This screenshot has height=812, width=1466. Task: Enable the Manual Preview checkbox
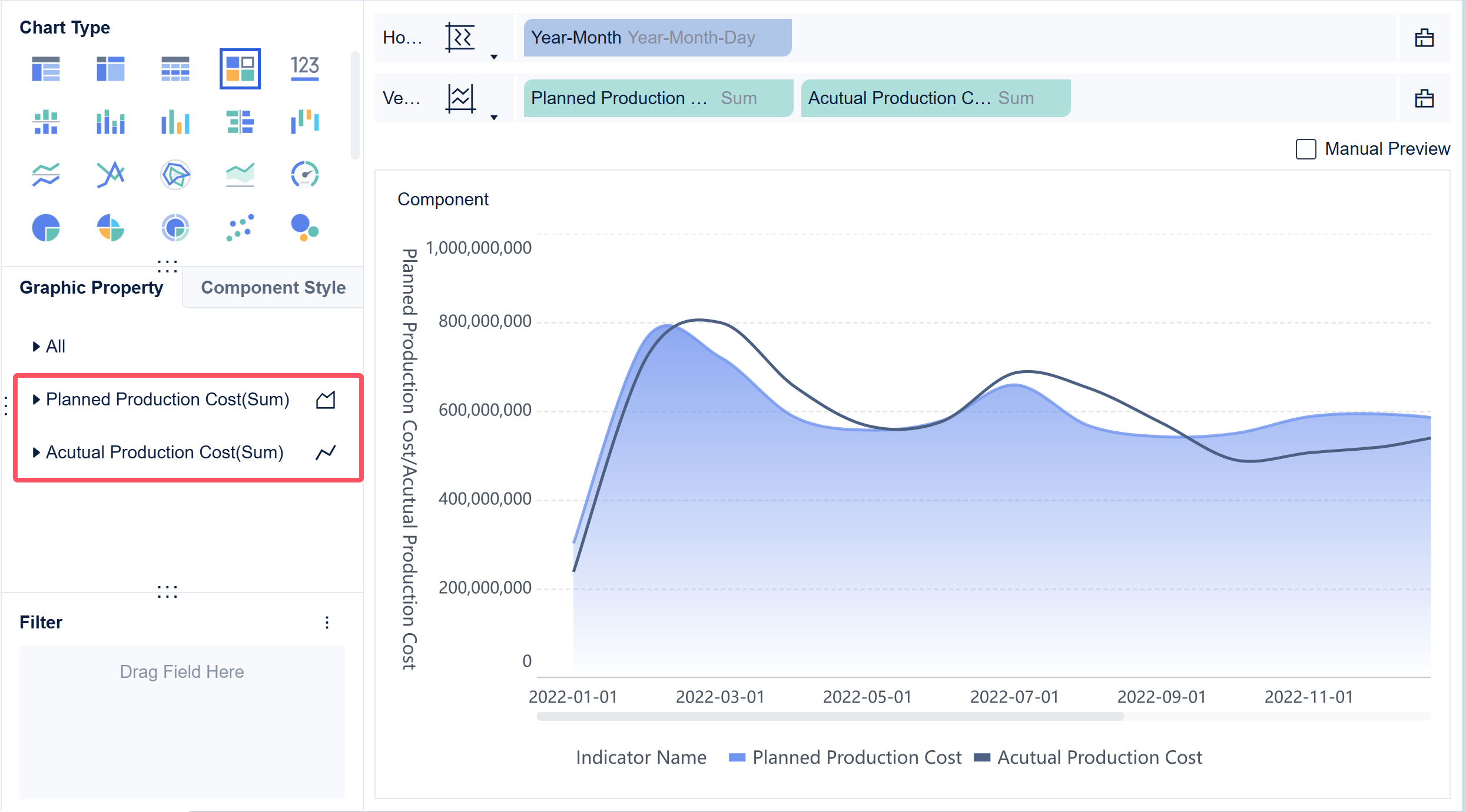1306,149
